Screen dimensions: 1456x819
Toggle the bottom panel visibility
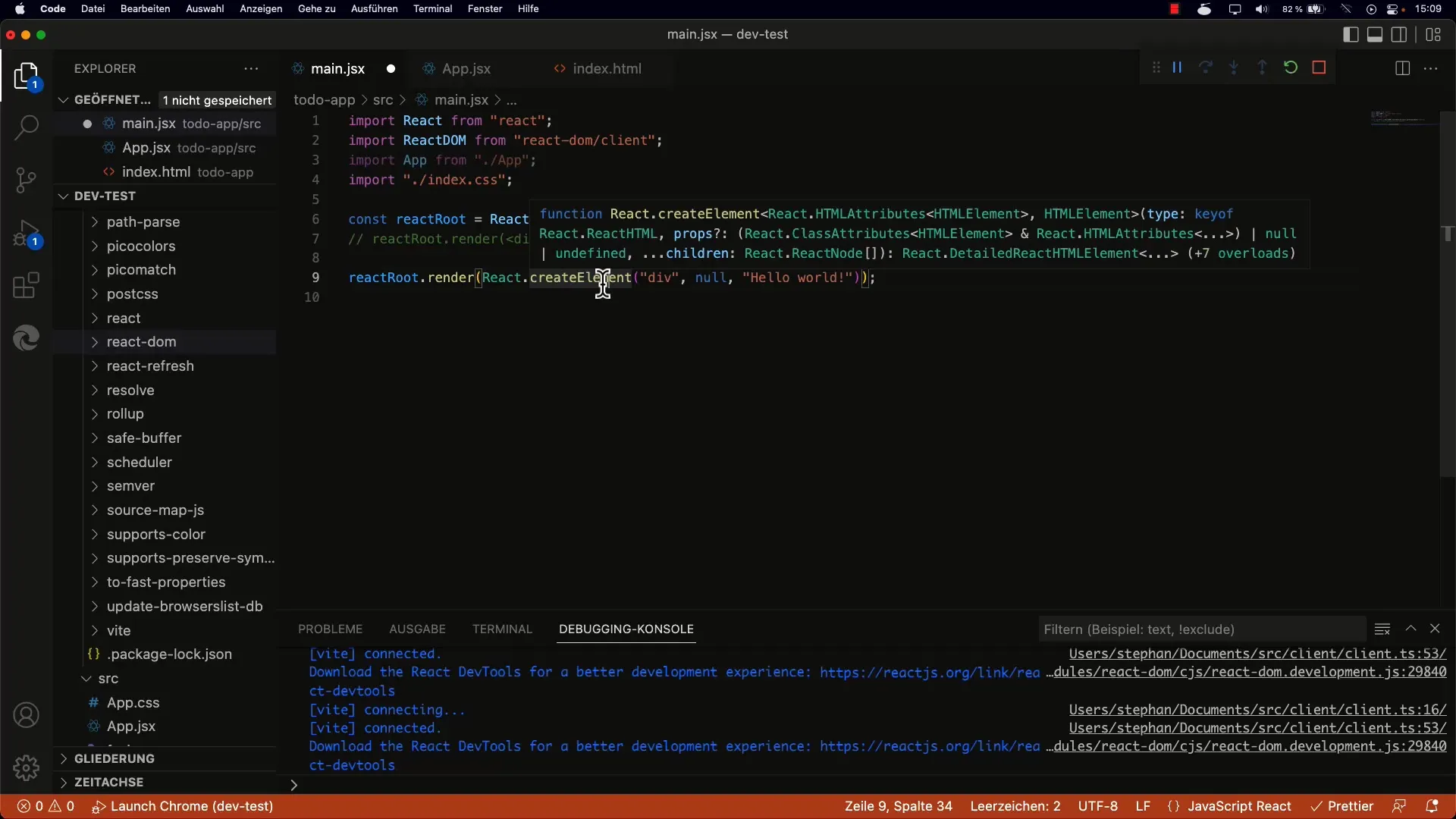[1375, 34]
